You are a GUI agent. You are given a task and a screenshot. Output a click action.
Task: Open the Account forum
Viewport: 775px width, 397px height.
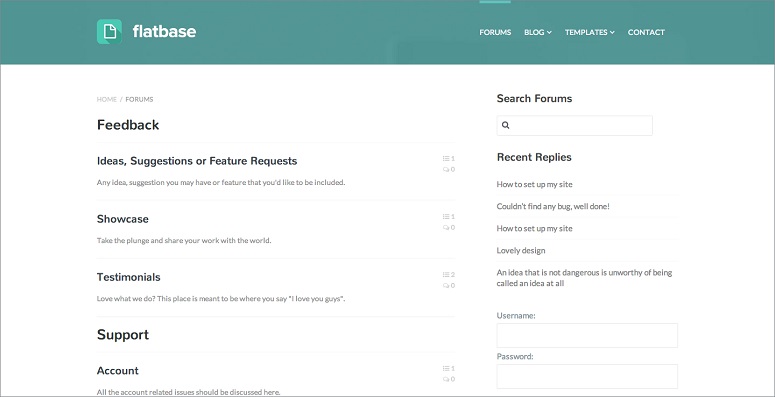(118, 371)
